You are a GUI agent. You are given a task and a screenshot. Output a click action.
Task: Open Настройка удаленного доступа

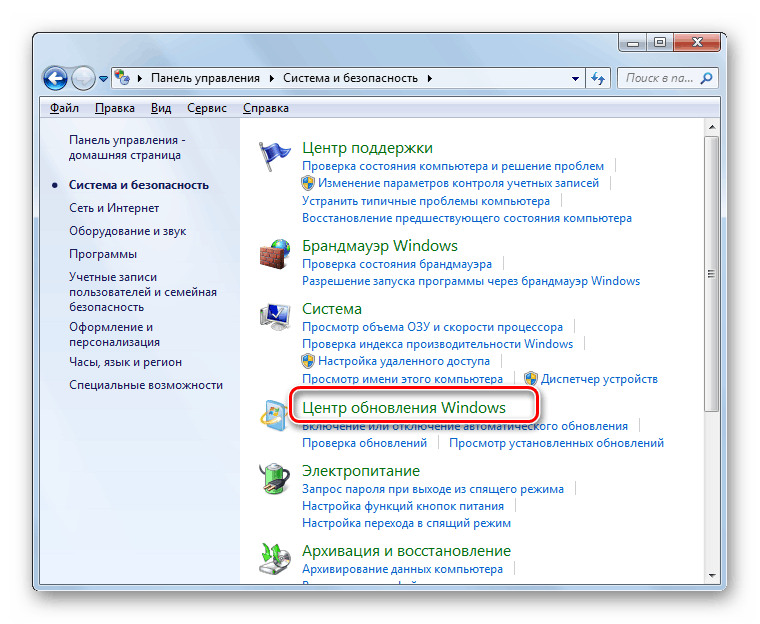404,361
